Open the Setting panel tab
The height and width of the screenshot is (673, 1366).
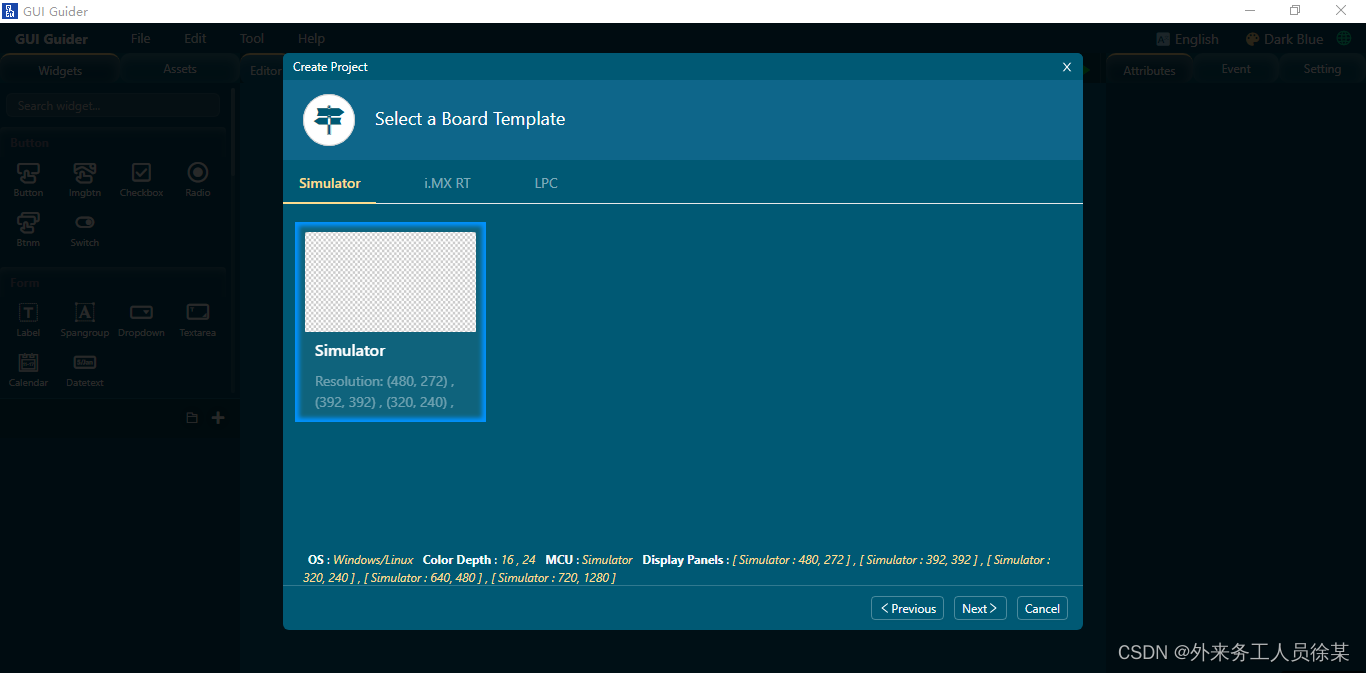coord(1322,69)
